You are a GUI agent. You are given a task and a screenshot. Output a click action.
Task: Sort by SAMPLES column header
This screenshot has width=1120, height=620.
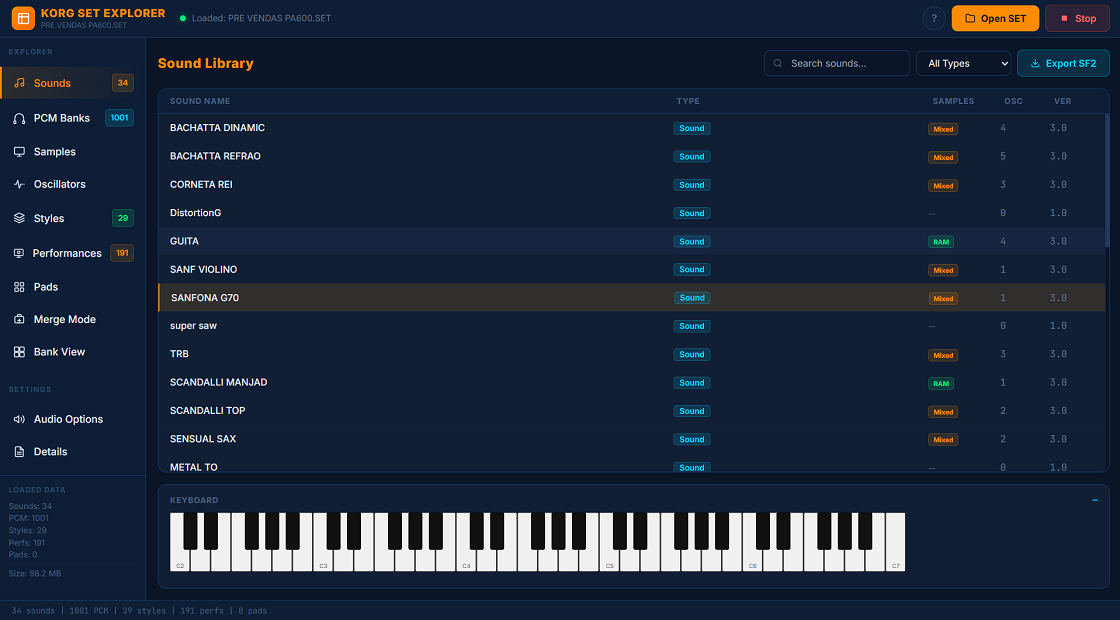[953, 101]
